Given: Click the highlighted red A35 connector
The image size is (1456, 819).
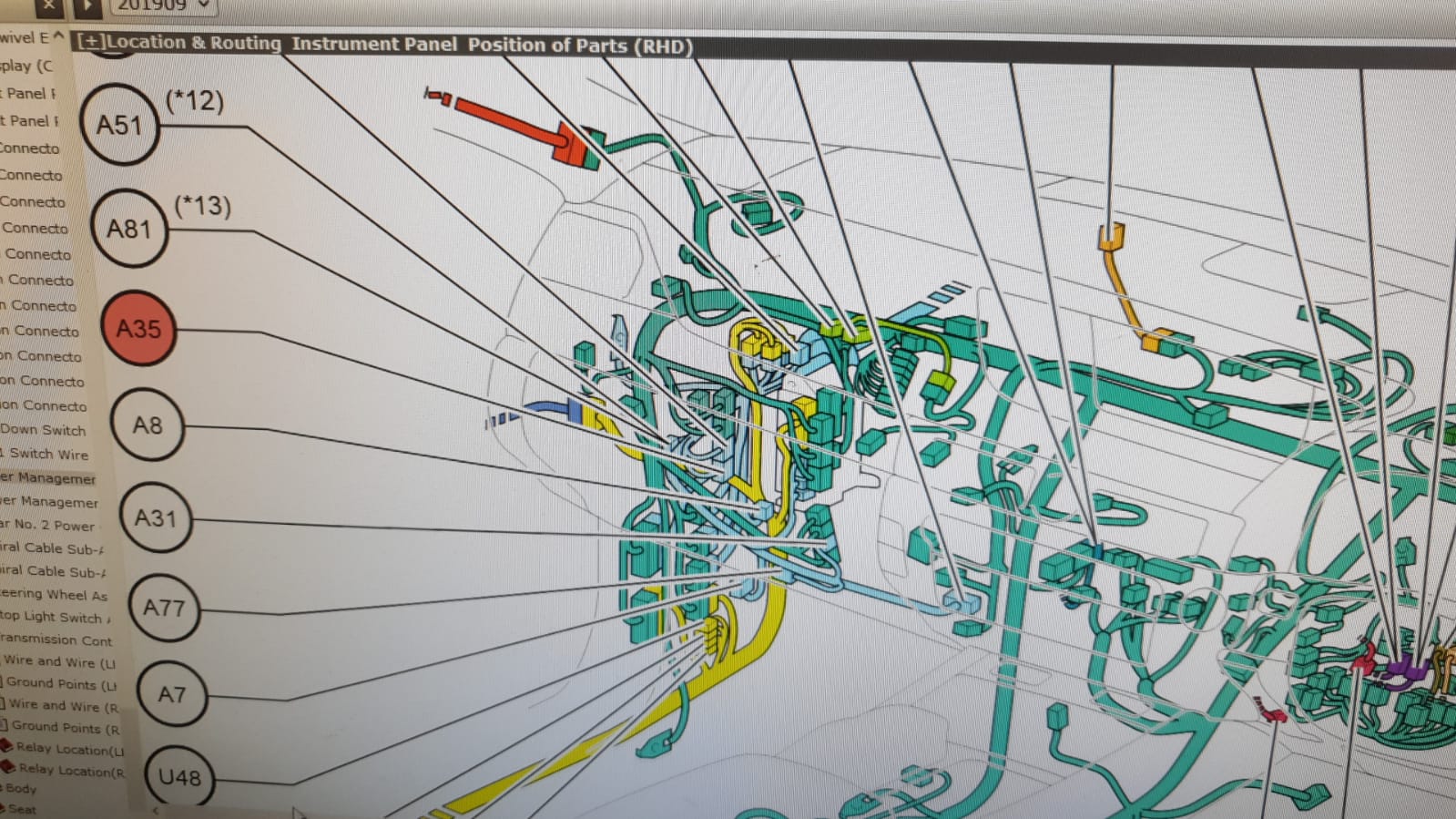Looking at the screenshot, I should [138, 329].
